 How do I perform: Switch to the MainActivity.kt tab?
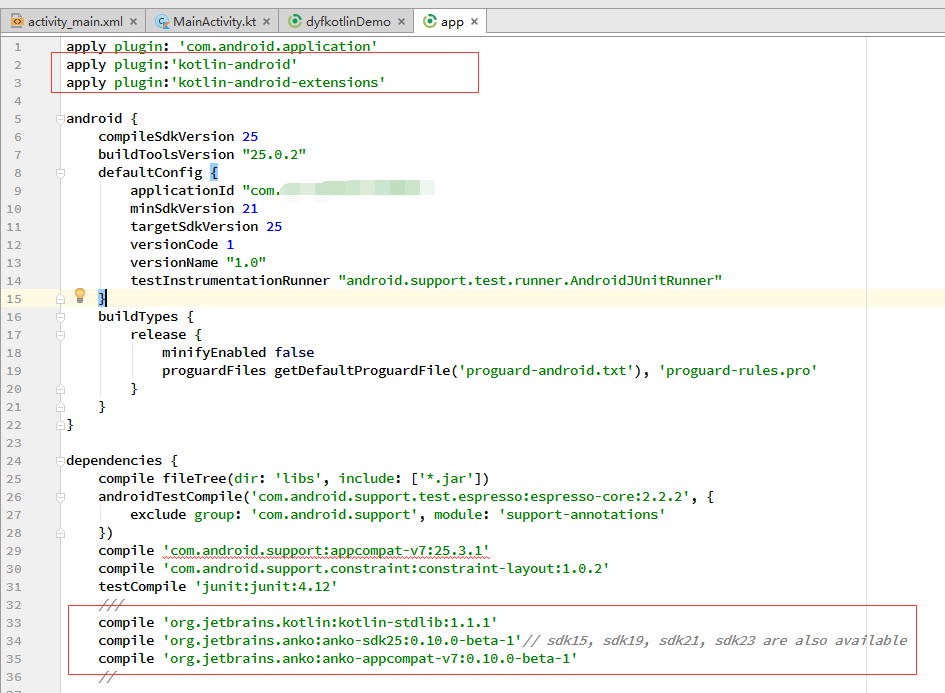pos(214,22)
